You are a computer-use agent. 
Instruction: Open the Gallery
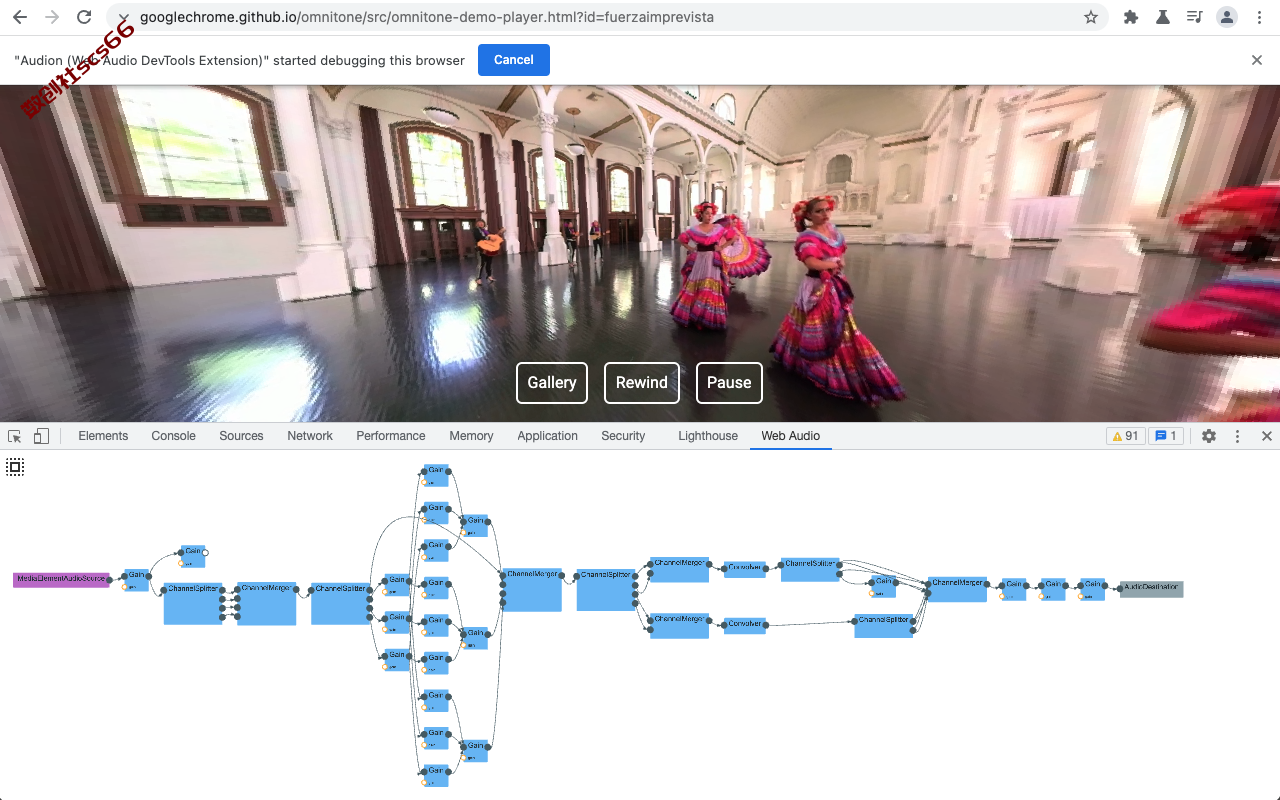(552, 383)
